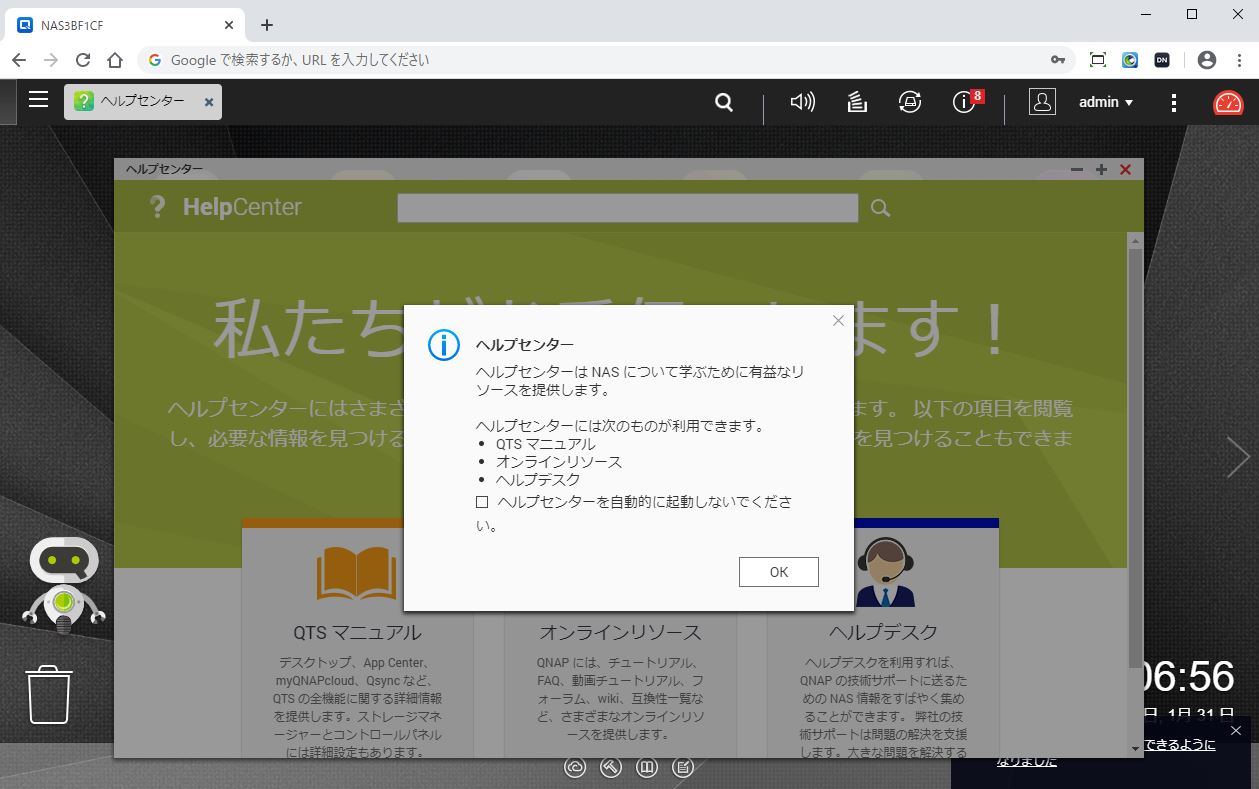Click the QTS desktop search magnifier icon
1259x789 pixels.
coord(724,102)
